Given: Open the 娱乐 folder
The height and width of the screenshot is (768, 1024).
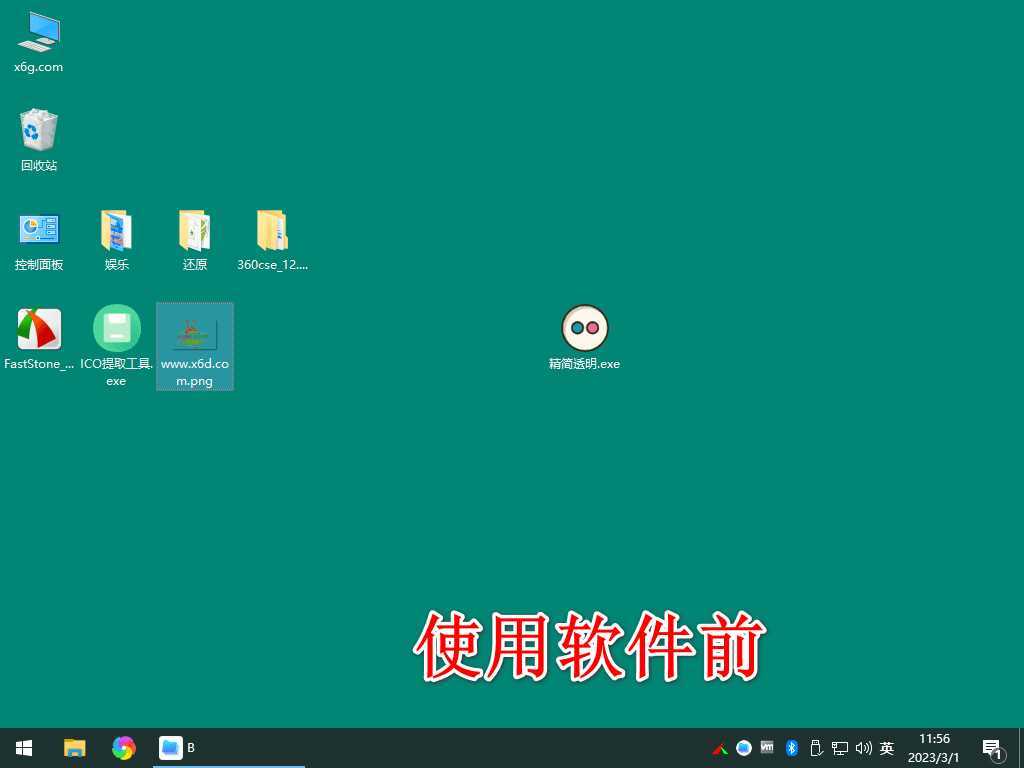Looking at the screenshot, I should [x=116, y=228].
